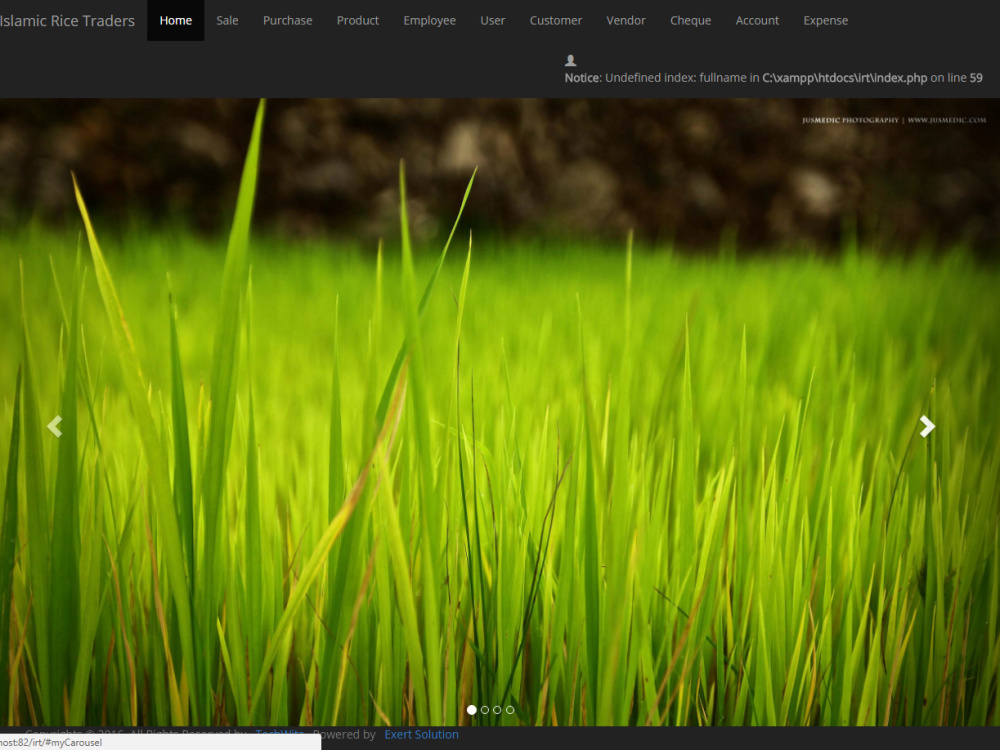Open the Islamic Rice Traders brand link
The height and width of the screenshot is (750, 1000).
[66, 20]
